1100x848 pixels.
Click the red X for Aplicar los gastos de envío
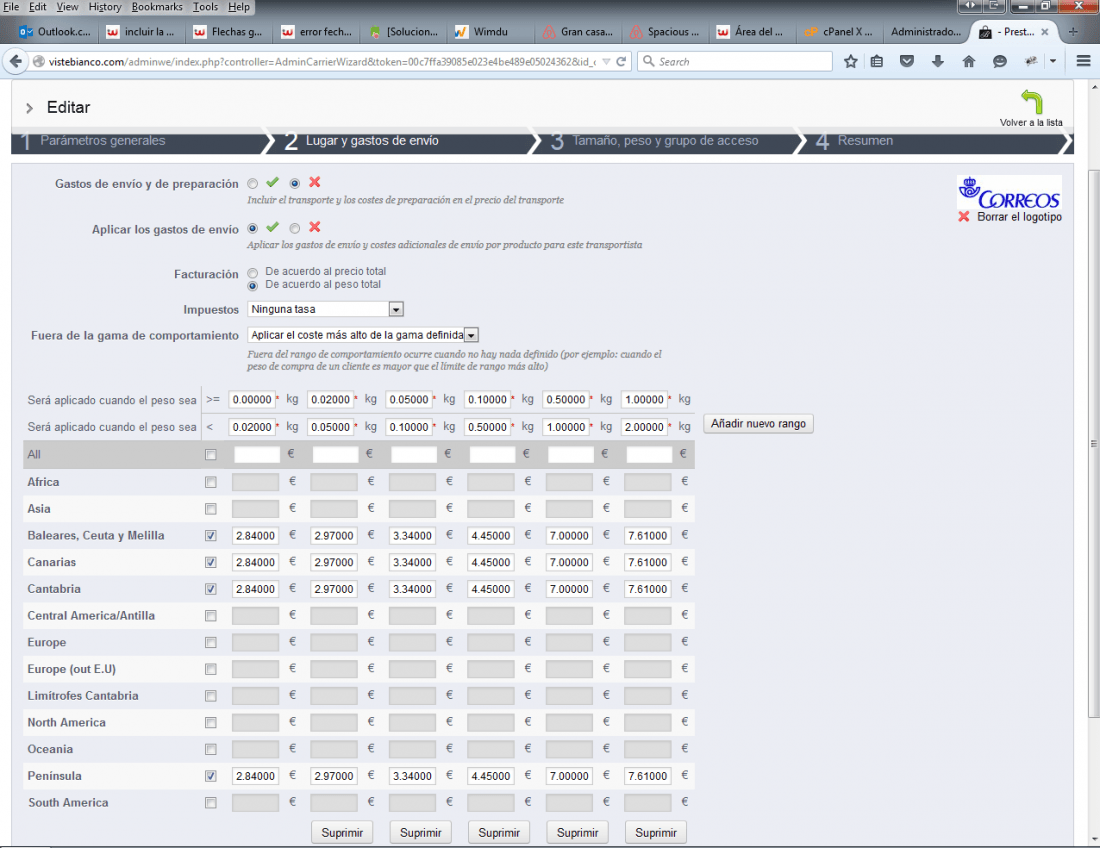(315, 227)
